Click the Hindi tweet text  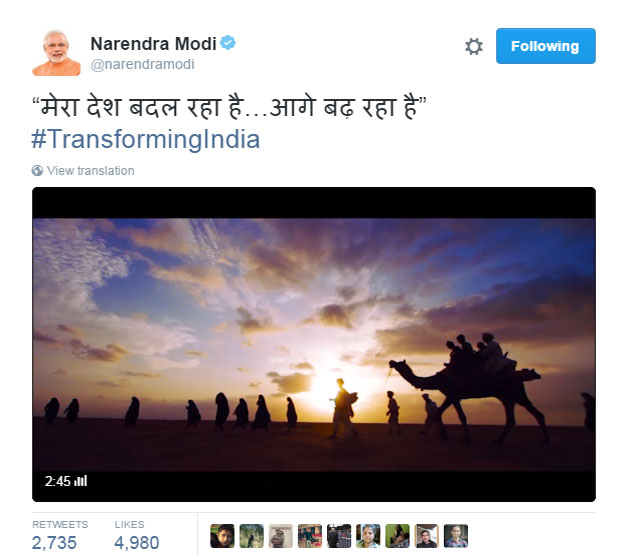tap(229, 108)
